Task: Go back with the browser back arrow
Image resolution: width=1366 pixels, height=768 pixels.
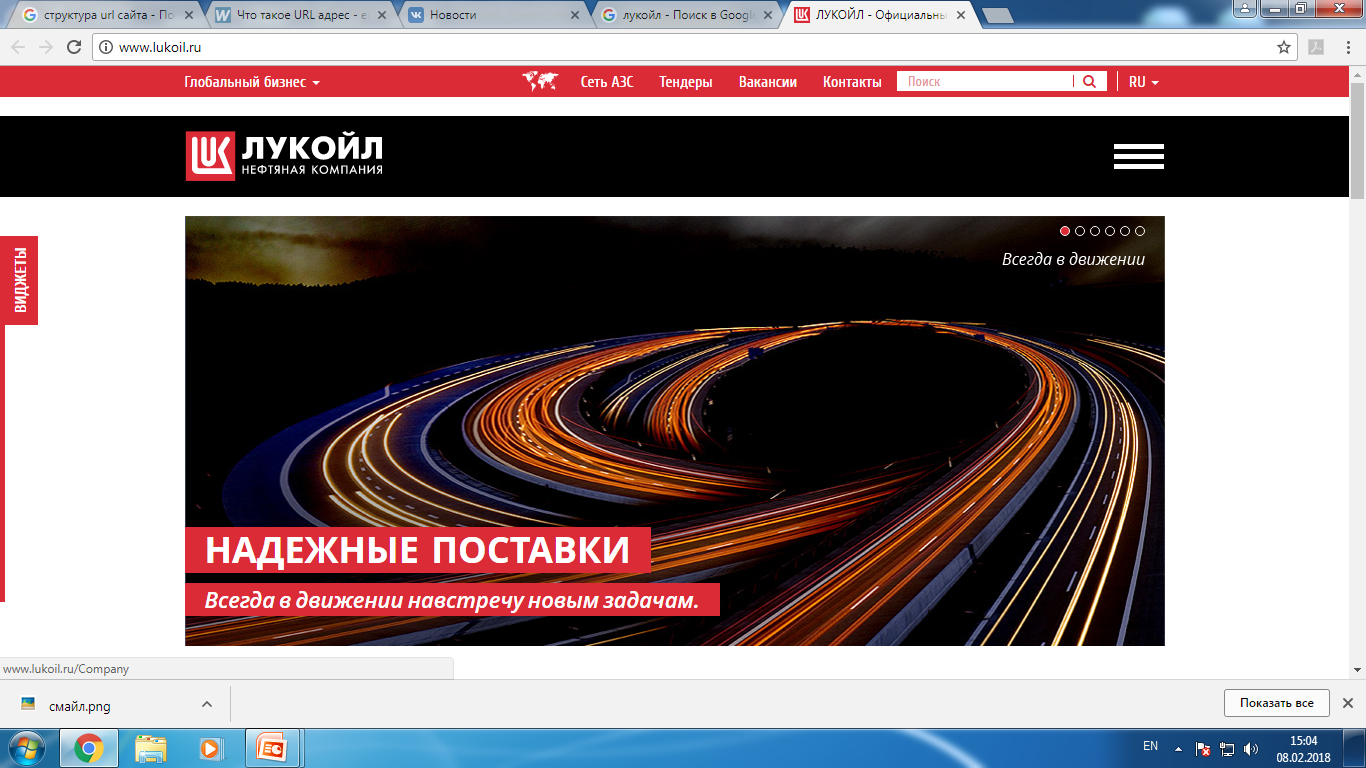Action: coord(18,47)
